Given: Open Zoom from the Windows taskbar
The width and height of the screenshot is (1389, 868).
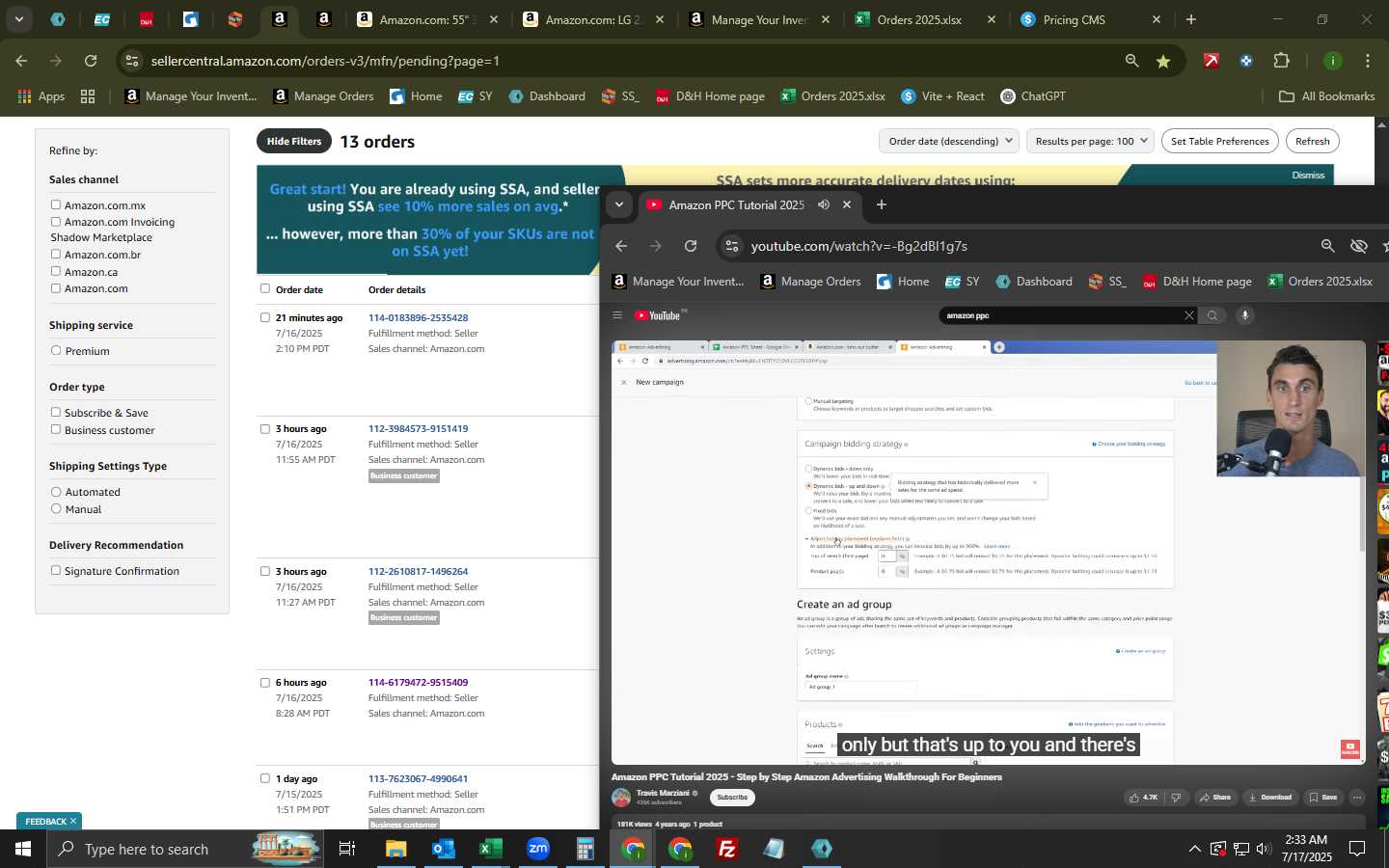Looking at the screenshot, I should 538,849.
